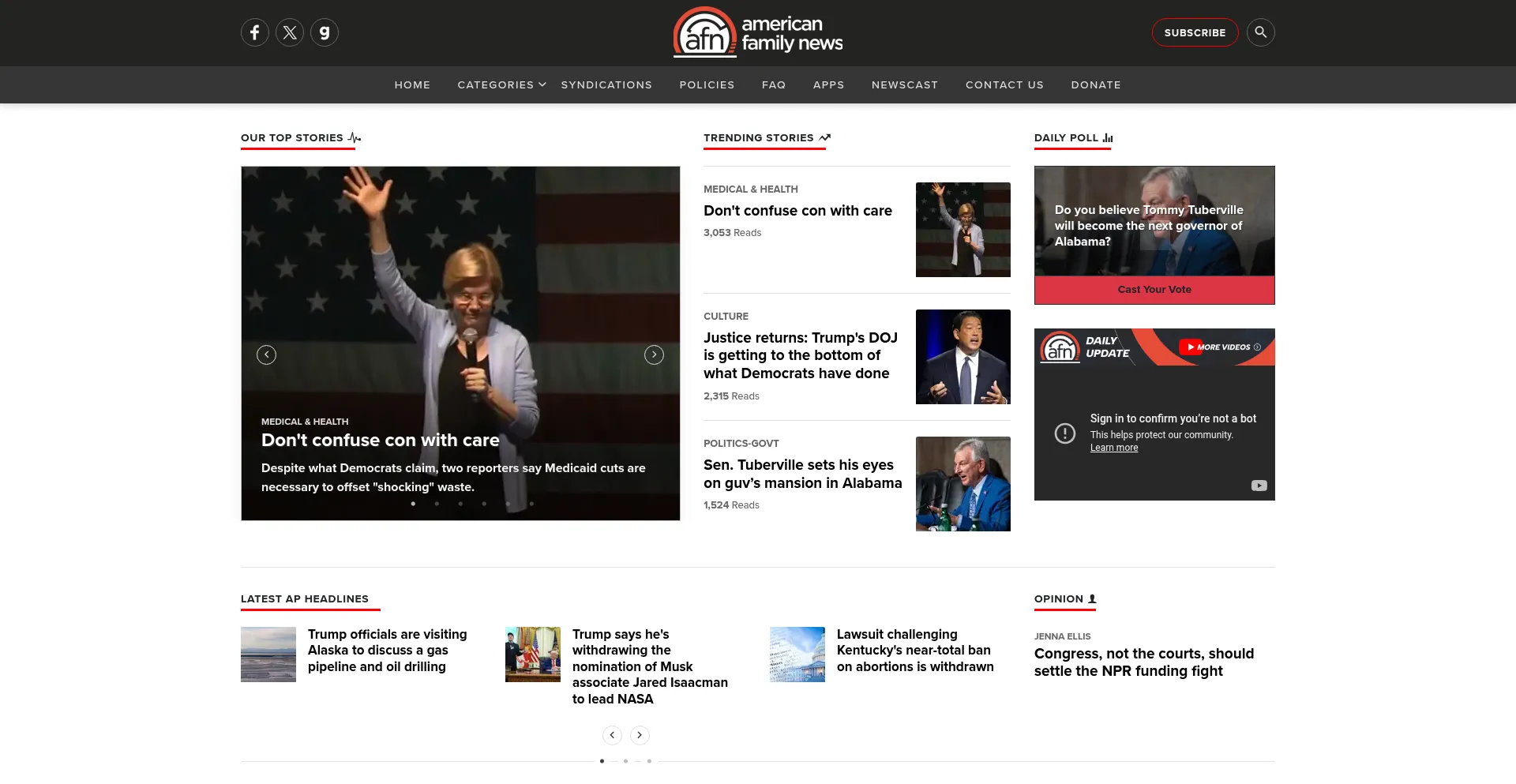Open trending story 'Don't confuse con with care'

[797, 211]
